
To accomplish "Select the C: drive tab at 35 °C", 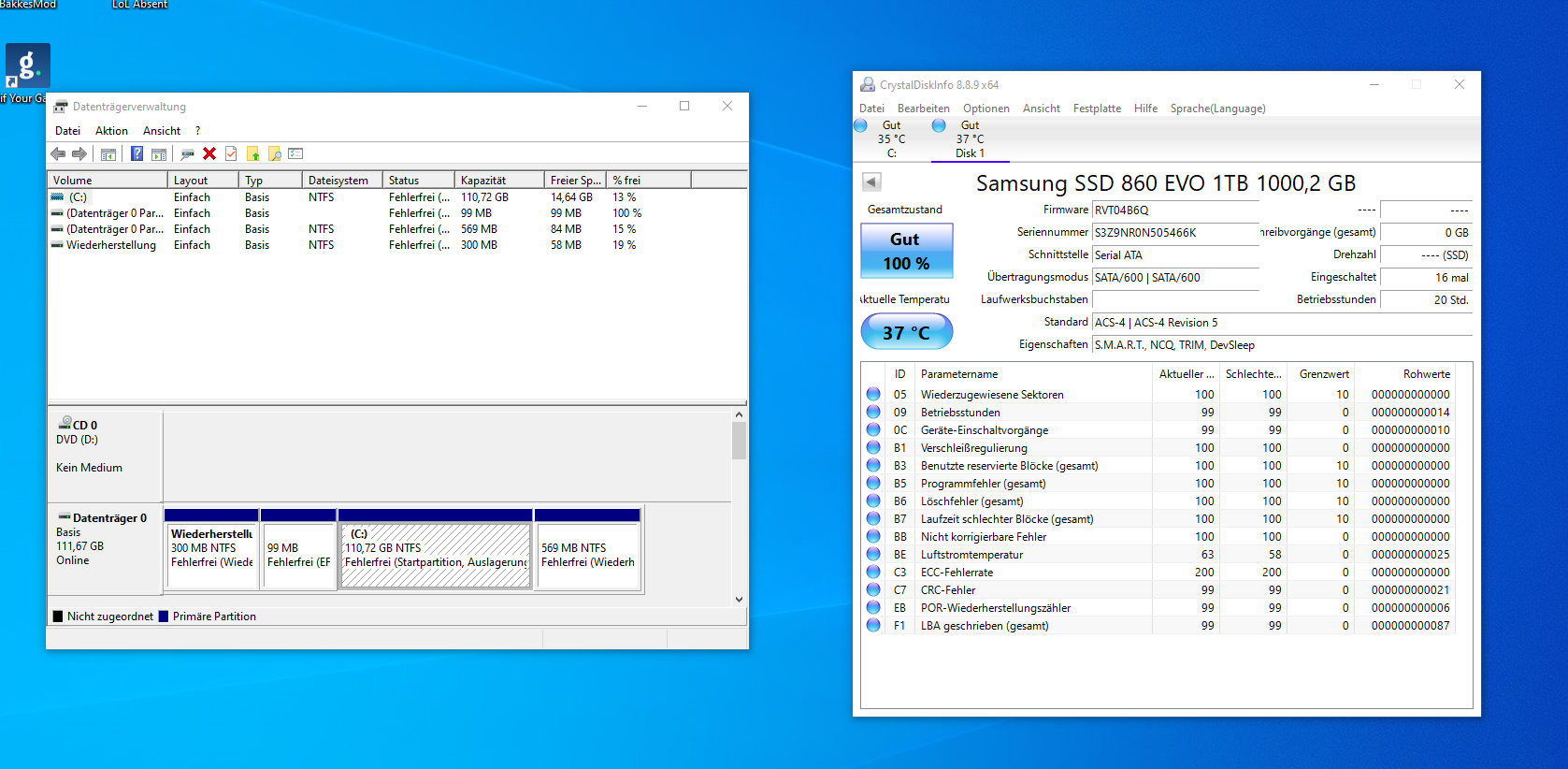I will [891, 138].
